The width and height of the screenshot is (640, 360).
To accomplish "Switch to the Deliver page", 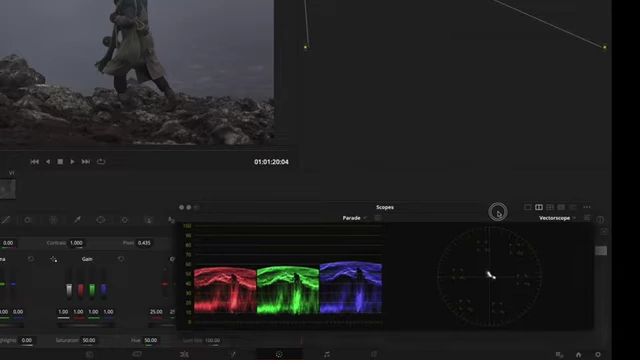I will (x=374, y=354).
